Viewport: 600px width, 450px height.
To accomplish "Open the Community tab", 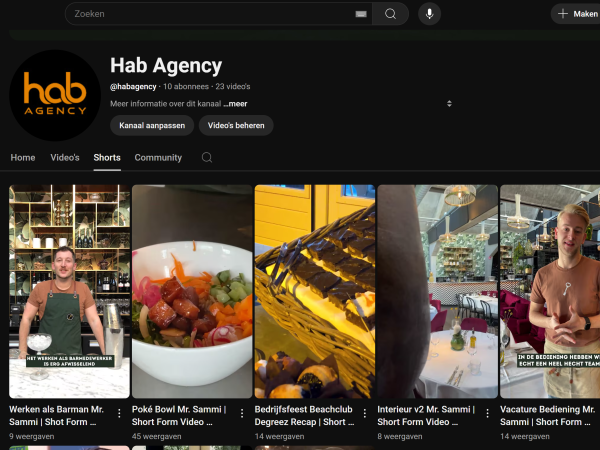I will (158, 158).
